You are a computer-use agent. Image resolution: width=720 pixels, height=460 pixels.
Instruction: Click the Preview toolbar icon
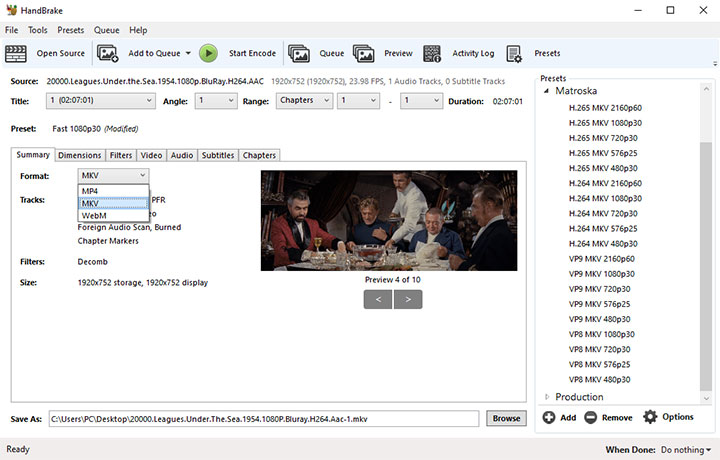(364, 53)
